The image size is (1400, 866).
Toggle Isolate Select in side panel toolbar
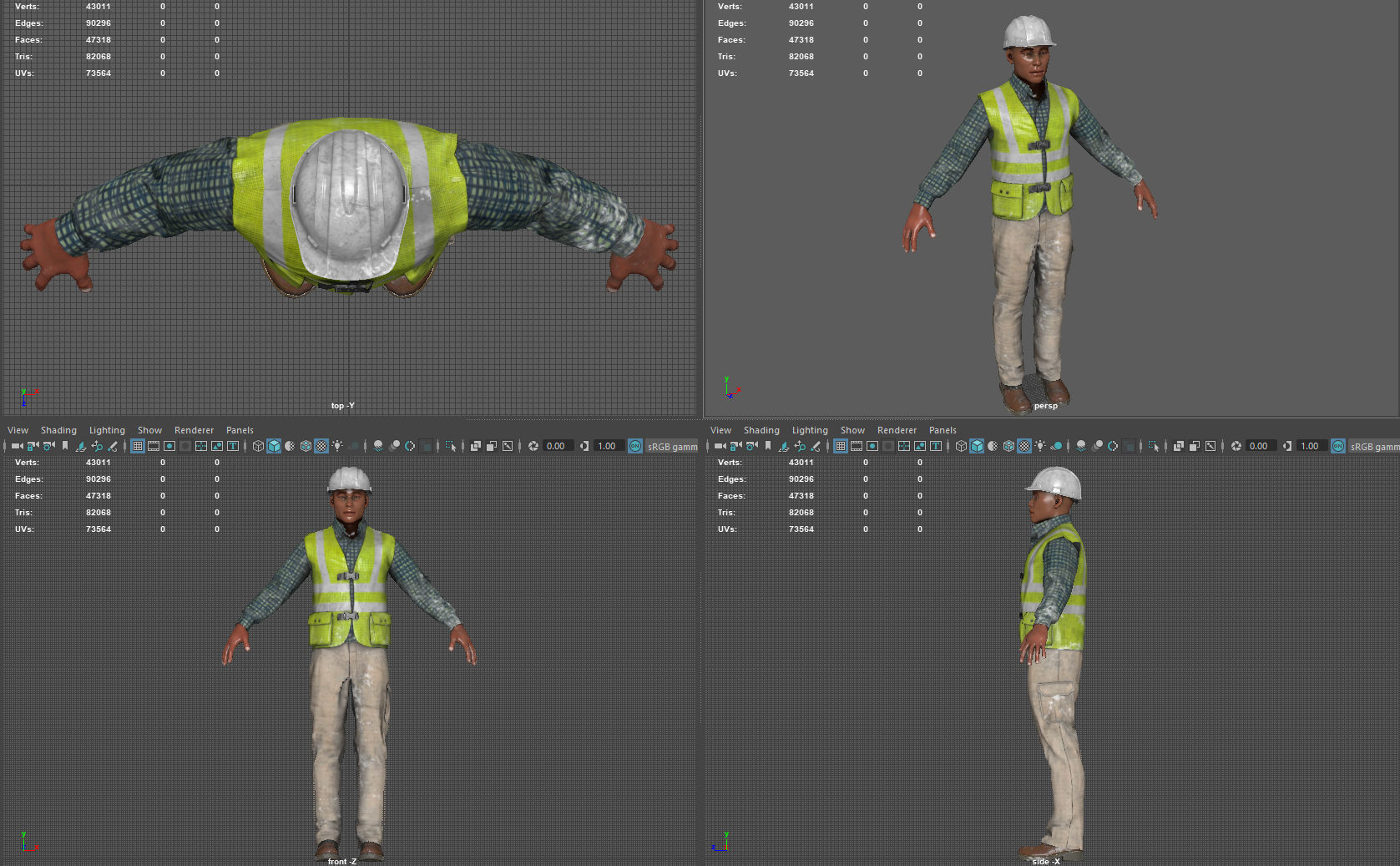(1154, 446)
